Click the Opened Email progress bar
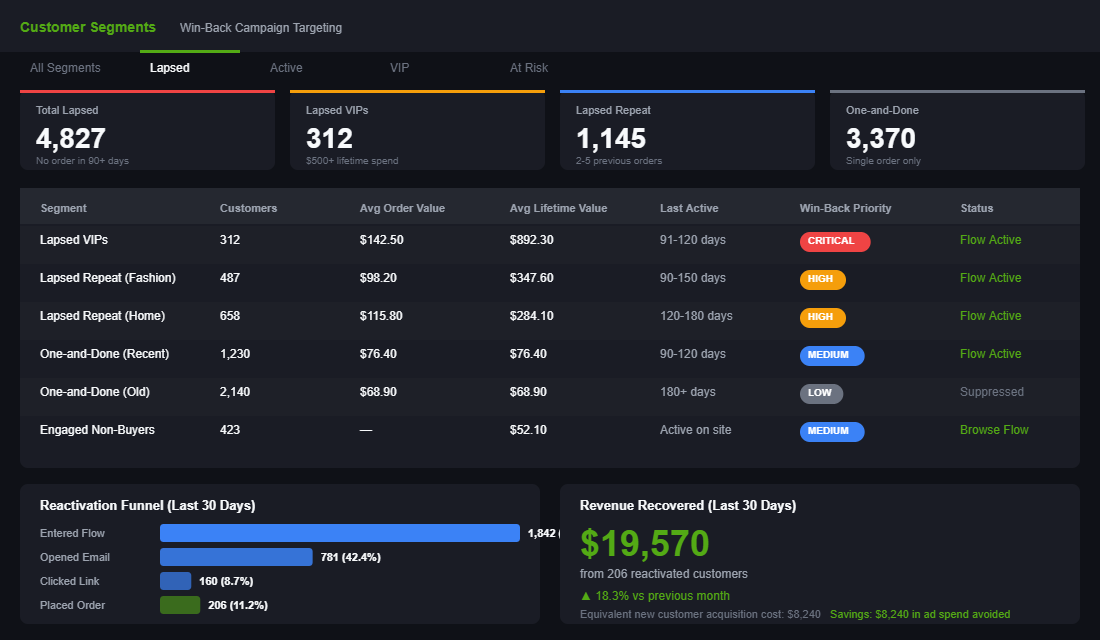1100x640 pixels. point(236,557)
